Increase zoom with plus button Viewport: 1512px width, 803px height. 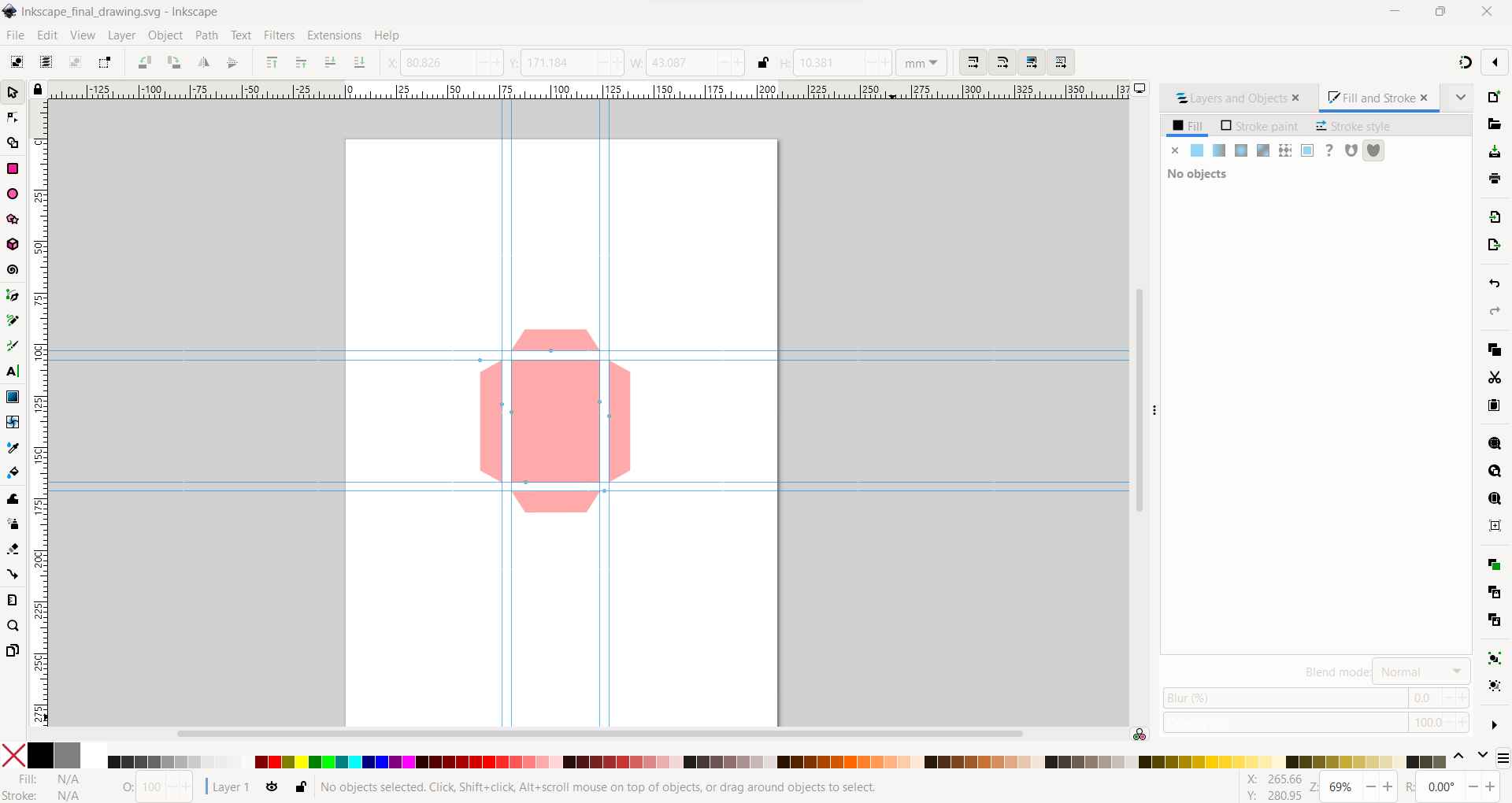(x=1389, y=787)
